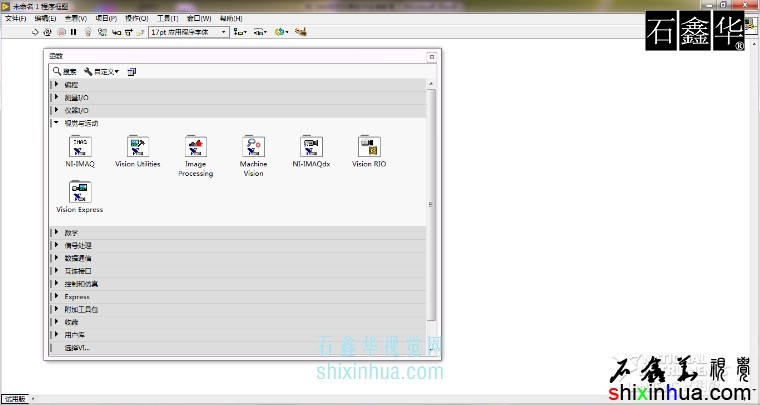Expand the 数据通信 palette category
Viewport: 760px width, 405px height.
(238, 258)
